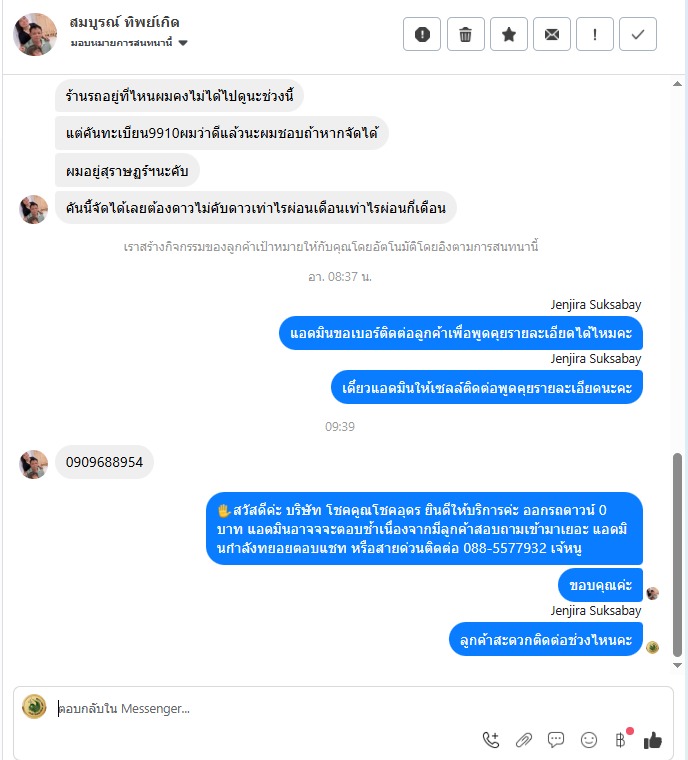
Task: Open payment request baht icon
Action: click(x=621, y=740)
